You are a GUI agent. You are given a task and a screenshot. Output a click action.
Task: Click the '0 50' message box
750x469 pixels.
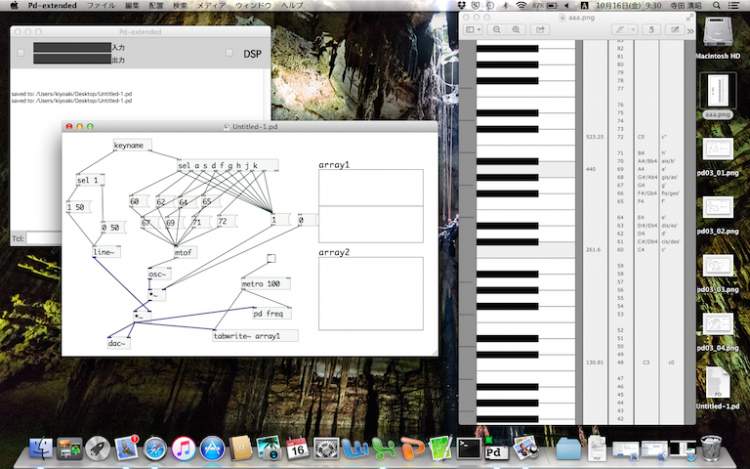[111, 227]
